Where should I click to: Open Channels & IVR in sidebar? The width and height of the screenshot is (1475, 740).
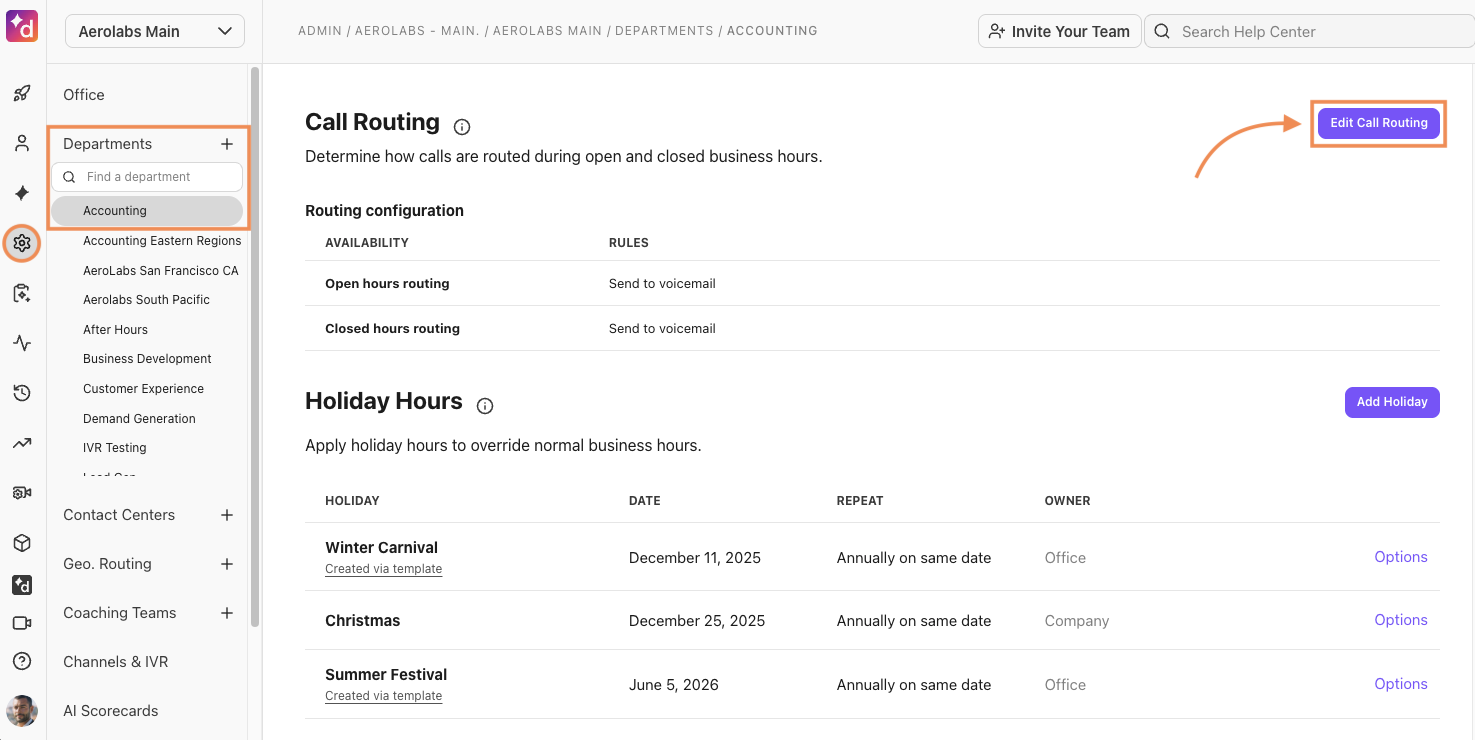(116, 662)
